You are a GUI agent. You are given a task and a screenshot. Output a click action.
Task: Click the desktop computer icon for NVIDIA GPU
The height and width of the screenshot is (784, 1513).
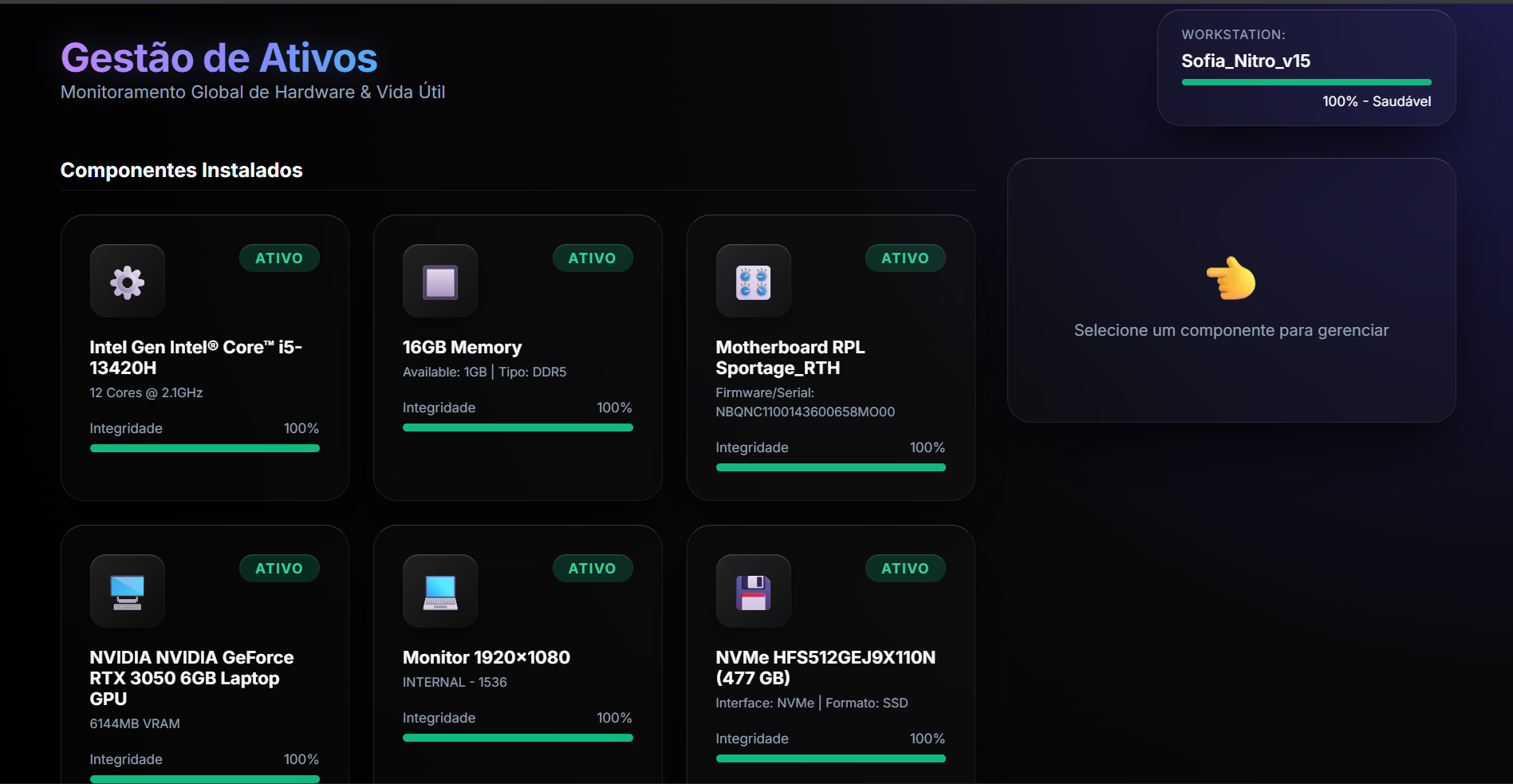(x=128, y=592)
